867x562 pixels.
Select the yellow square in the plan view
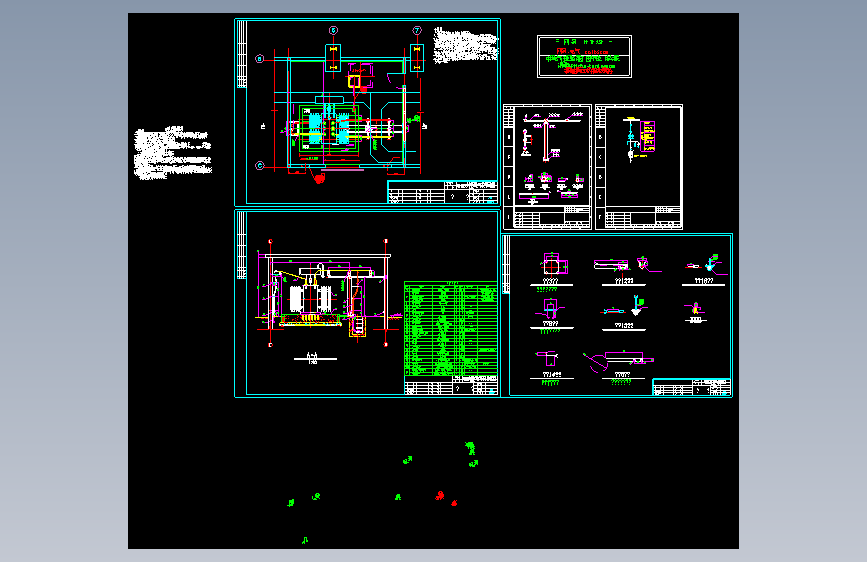click(354, 82)
